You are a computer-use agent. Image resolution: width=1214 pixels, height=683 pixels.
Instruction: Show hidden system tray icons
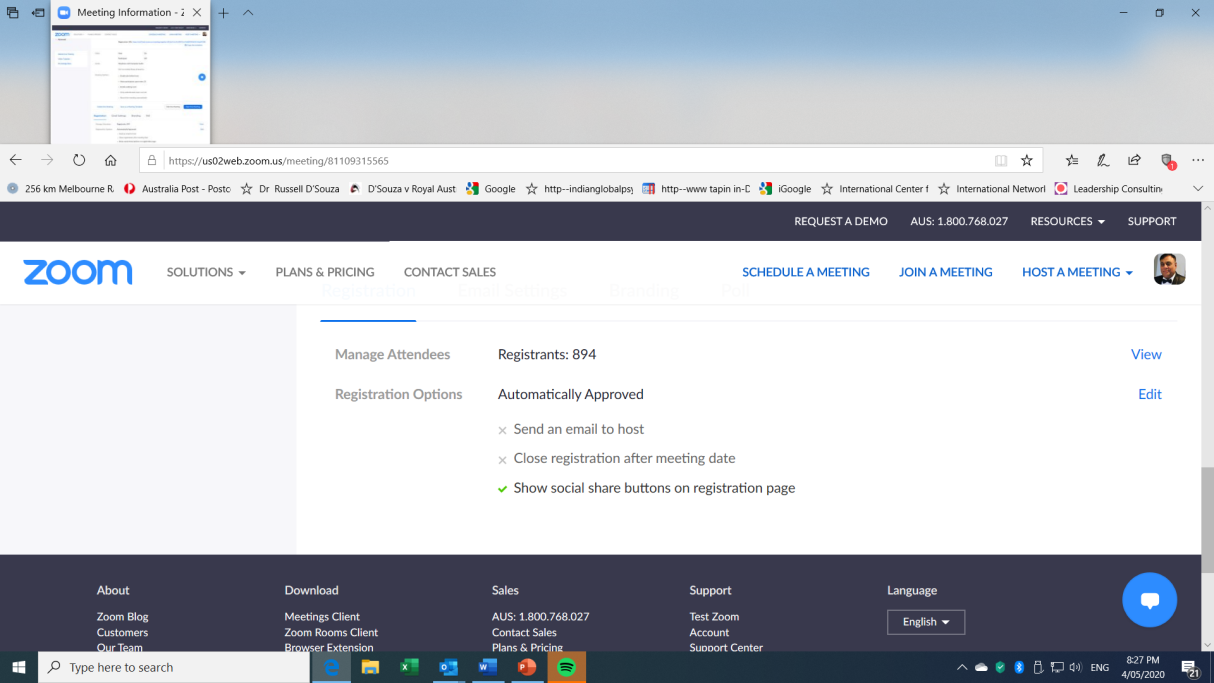(x=962, y=667)
